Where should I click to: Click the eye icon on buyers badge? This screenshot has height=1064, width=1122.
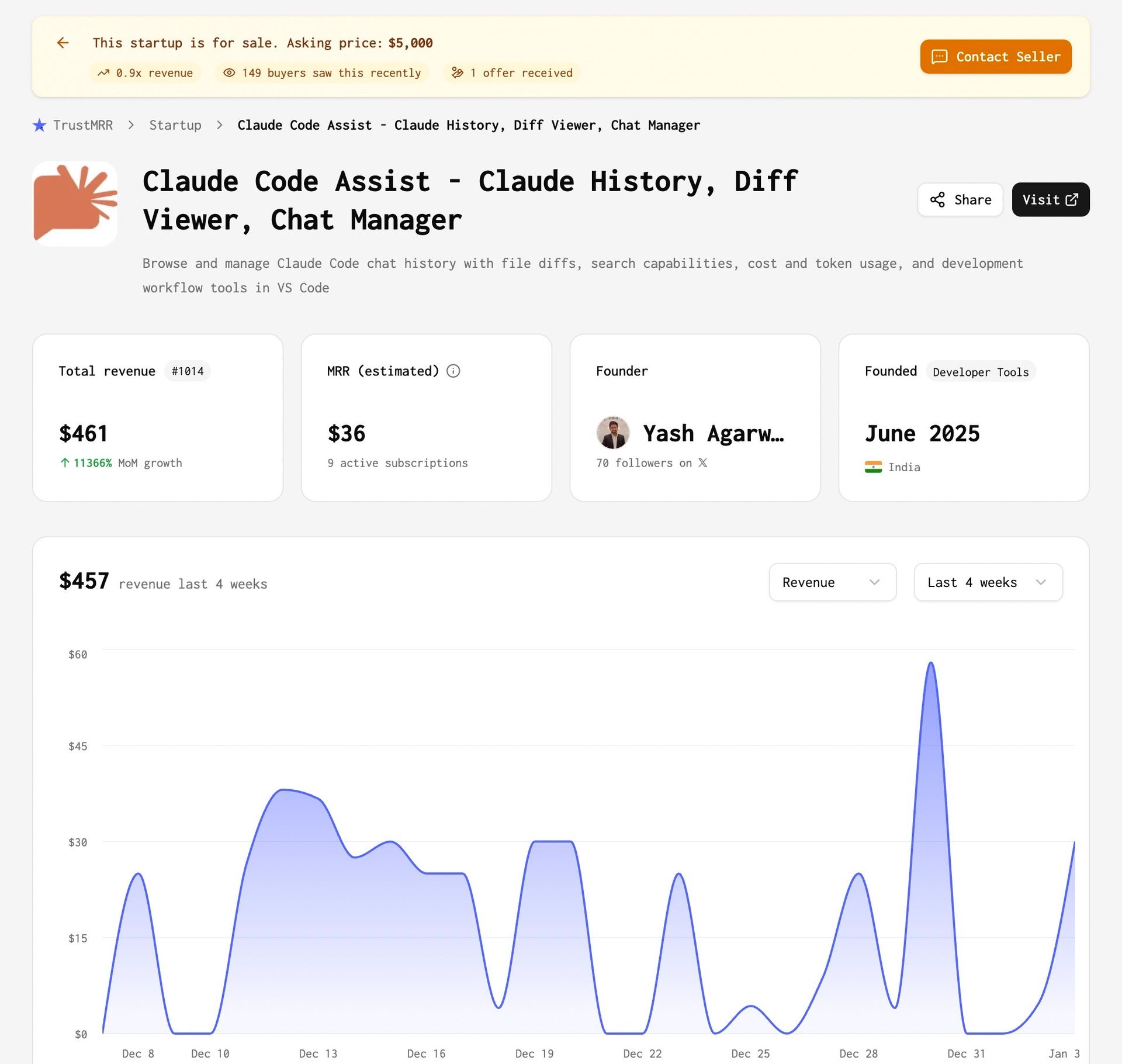[229, 72]
